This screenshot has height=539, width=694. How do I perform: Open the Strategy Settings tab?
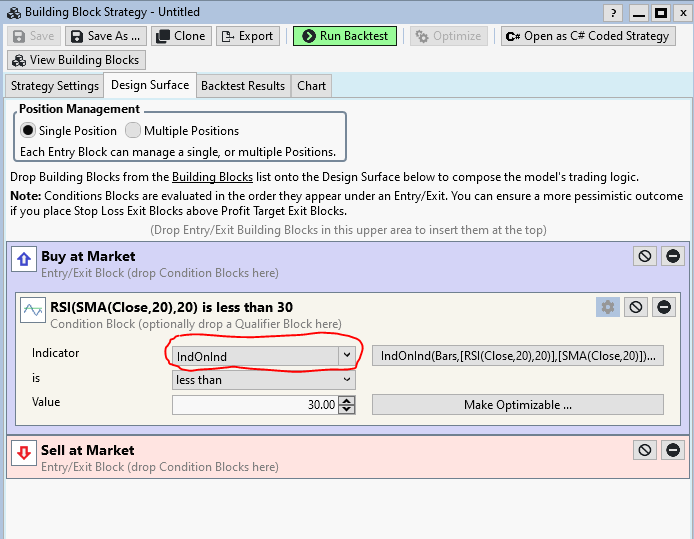click(x=54, y=86)
